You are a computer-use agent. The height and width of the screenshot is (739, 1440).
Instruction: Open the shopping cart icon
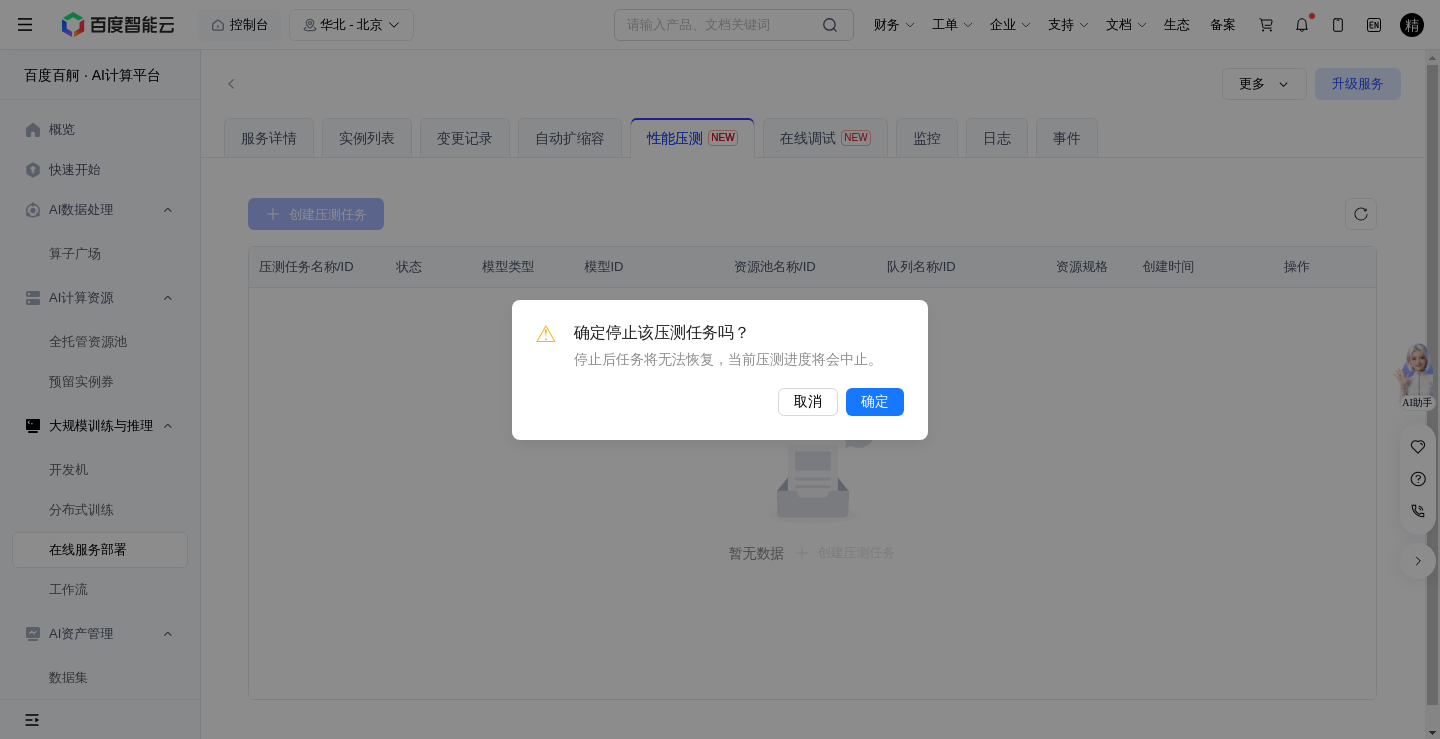pyautogui.click(x=1266, y=25)
